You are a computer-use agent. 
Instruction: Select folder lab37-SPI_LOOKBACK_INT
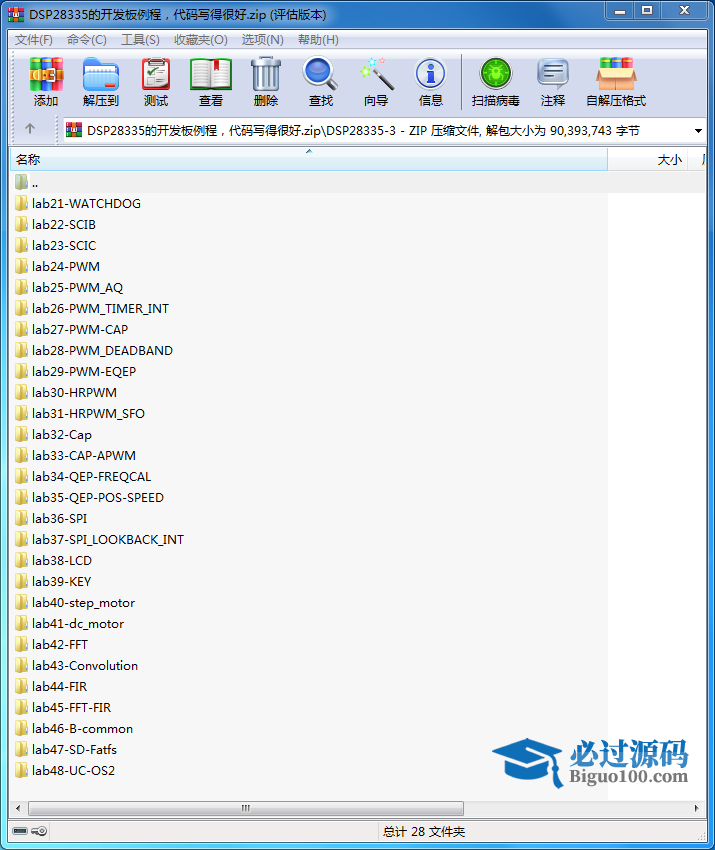click(x=99, y=539)
